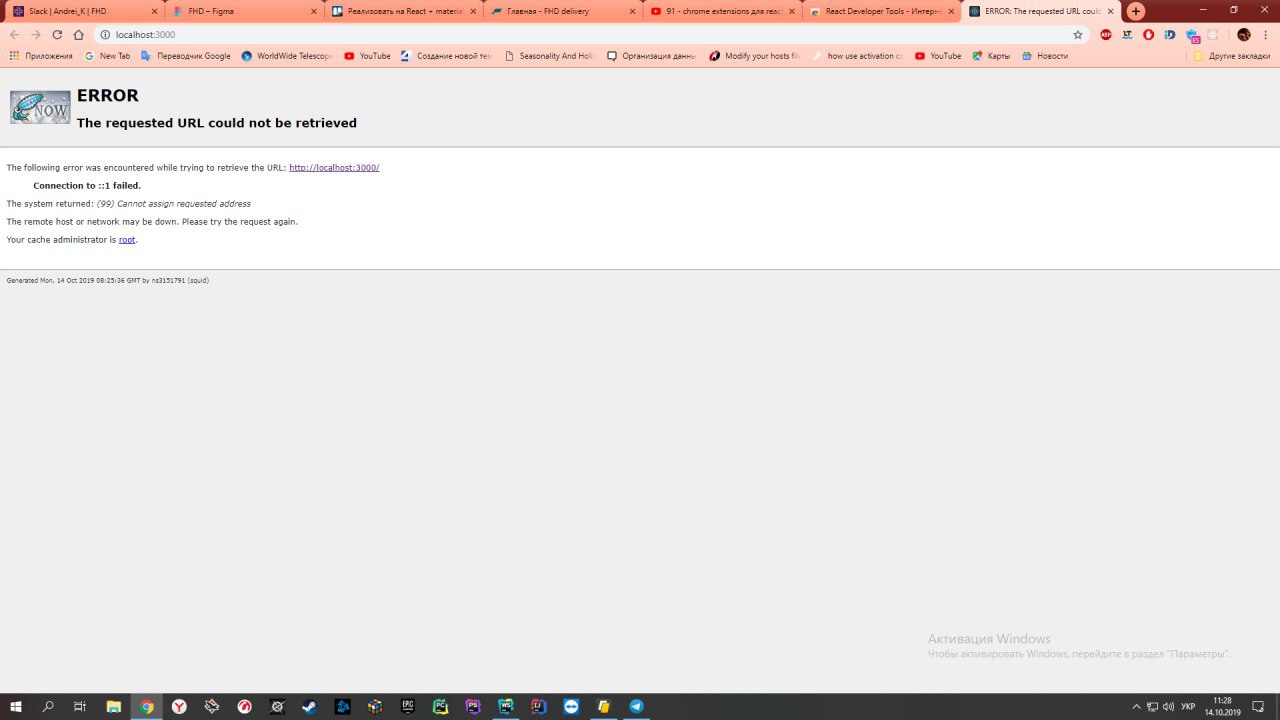
Task: Open the WorldWide Telescope bookmark
Action: pos(287,56)
